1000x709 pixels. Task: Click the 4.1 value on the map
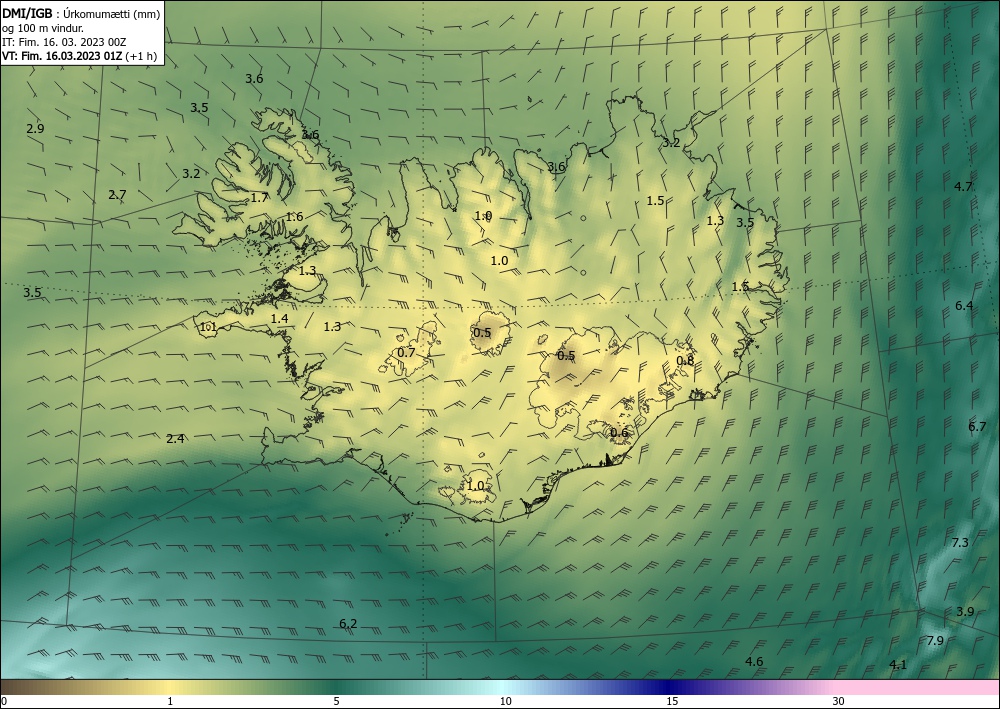tap(898, 665)
